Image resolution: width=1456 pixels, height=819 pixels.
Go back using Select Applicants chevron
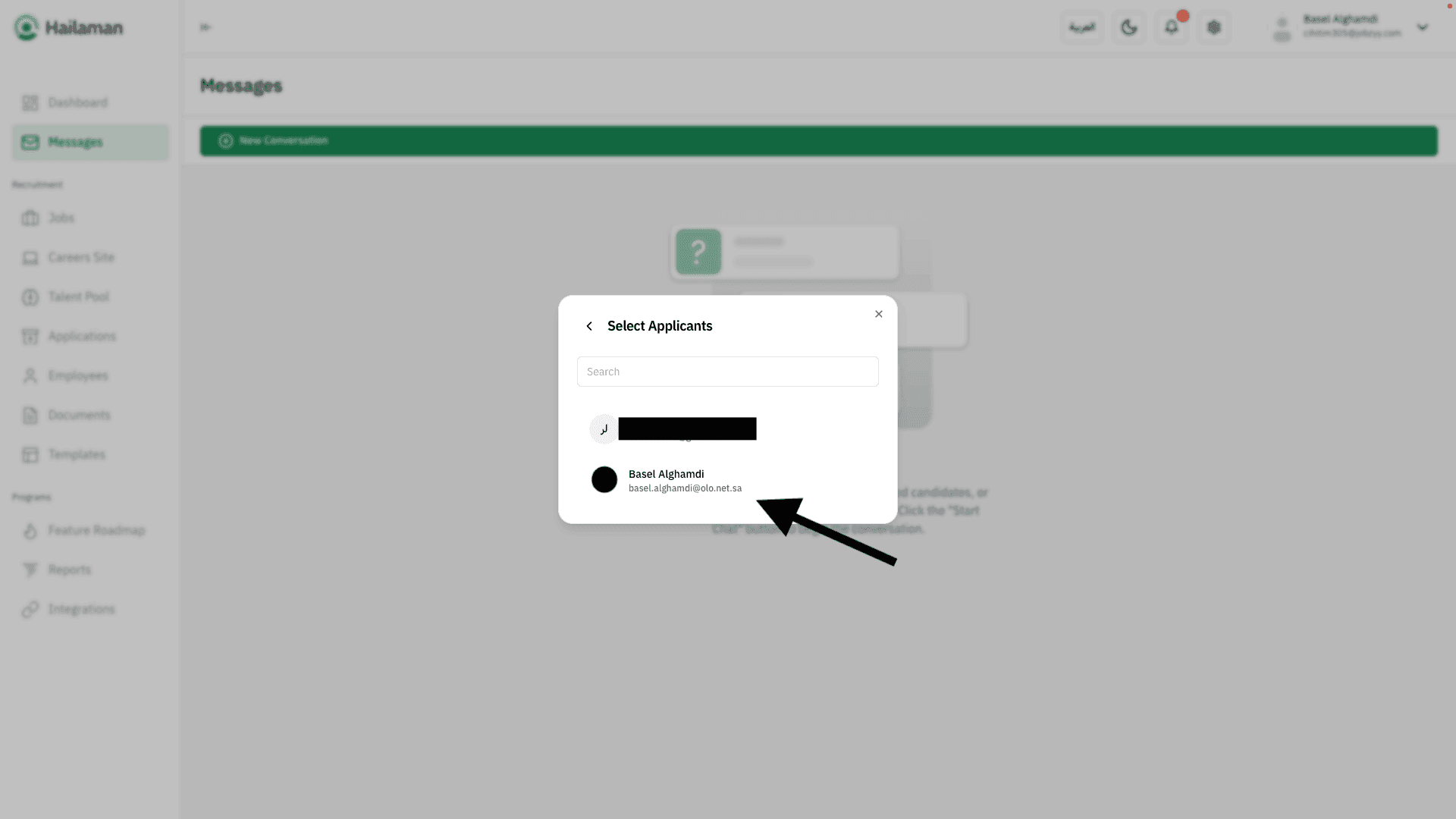tap(589, 326)
